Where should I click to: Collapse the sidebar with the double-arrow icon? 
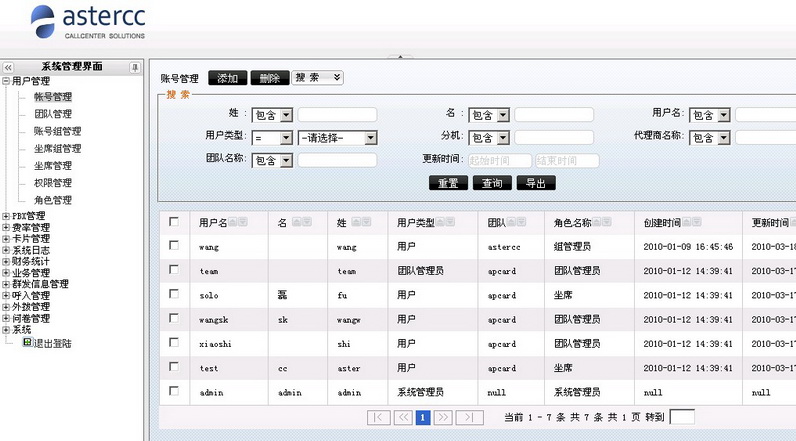coord(8,67)
